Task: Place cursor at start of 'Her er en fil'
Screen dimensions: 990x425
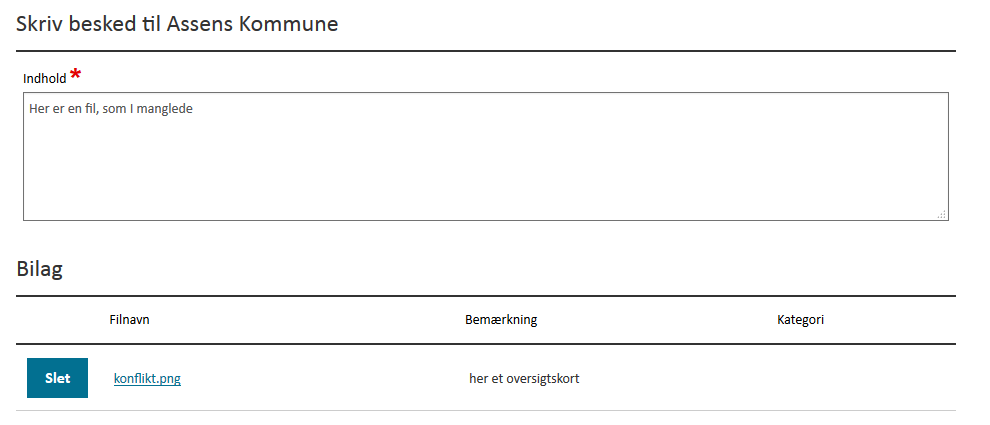Action: (x=30, y=109)
